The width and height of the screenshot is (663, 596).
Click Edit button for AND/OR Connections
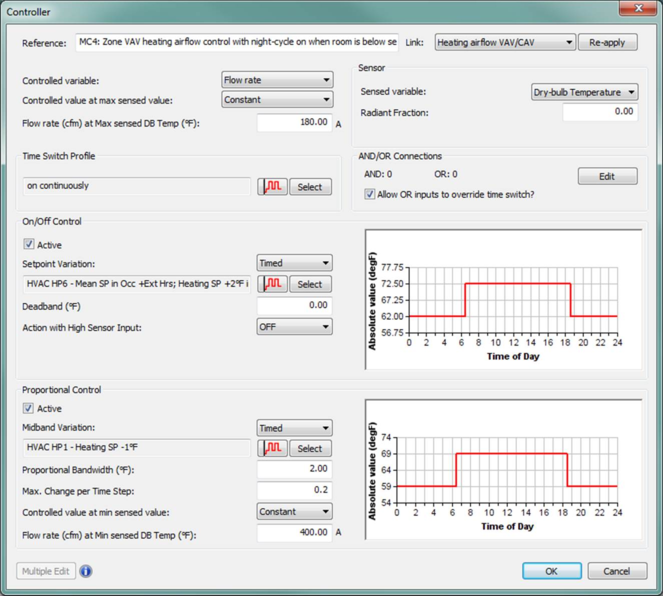click(608, 176)
